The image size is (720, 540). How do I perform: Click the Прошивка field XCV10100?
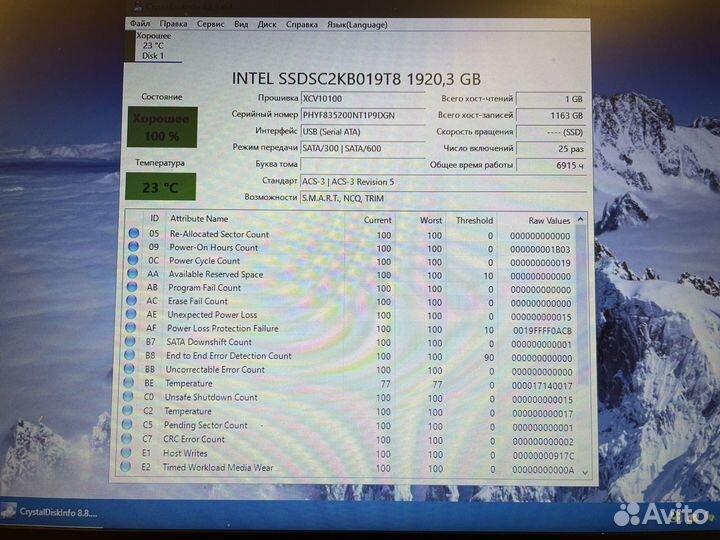click(363, 99)
